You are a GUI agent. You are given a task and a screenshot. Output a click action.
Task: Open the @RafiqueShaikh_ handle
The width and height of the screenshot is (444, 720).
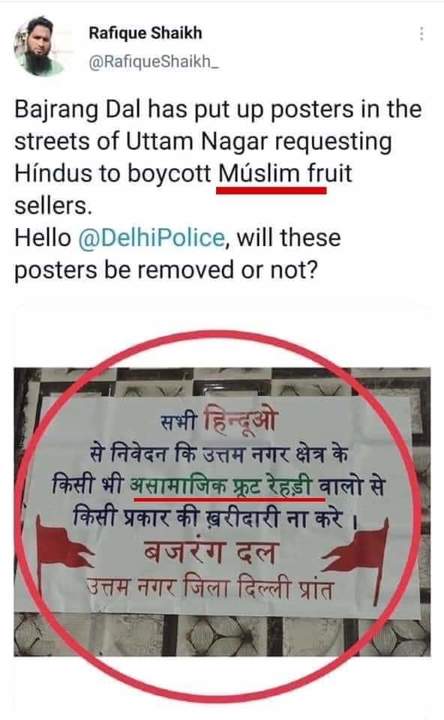[x=153, y=62]
